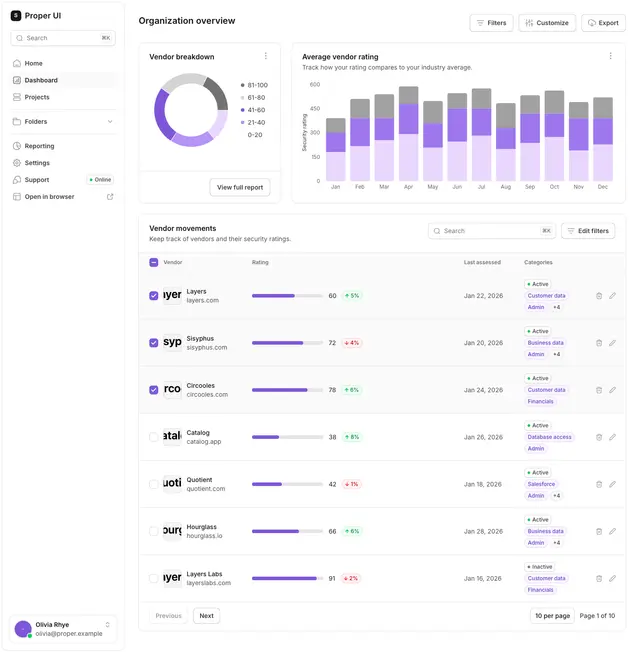This screenshot has width=640, height=652.
Task: Edit the Catalog vendor row
Action: point(613,437)
